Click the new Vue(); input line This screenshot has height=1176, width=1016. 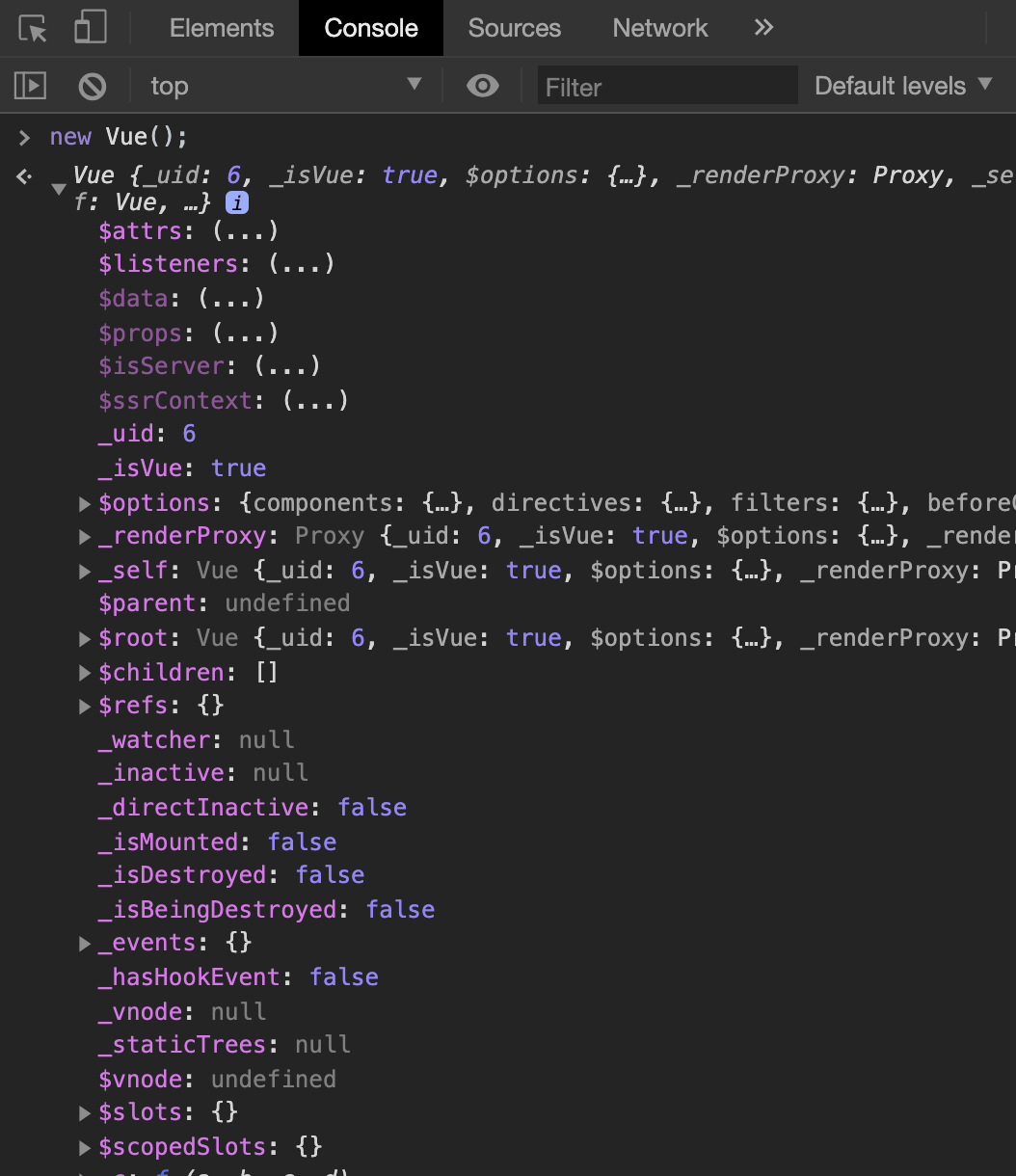pyautogui.click(x=119, y=137)
